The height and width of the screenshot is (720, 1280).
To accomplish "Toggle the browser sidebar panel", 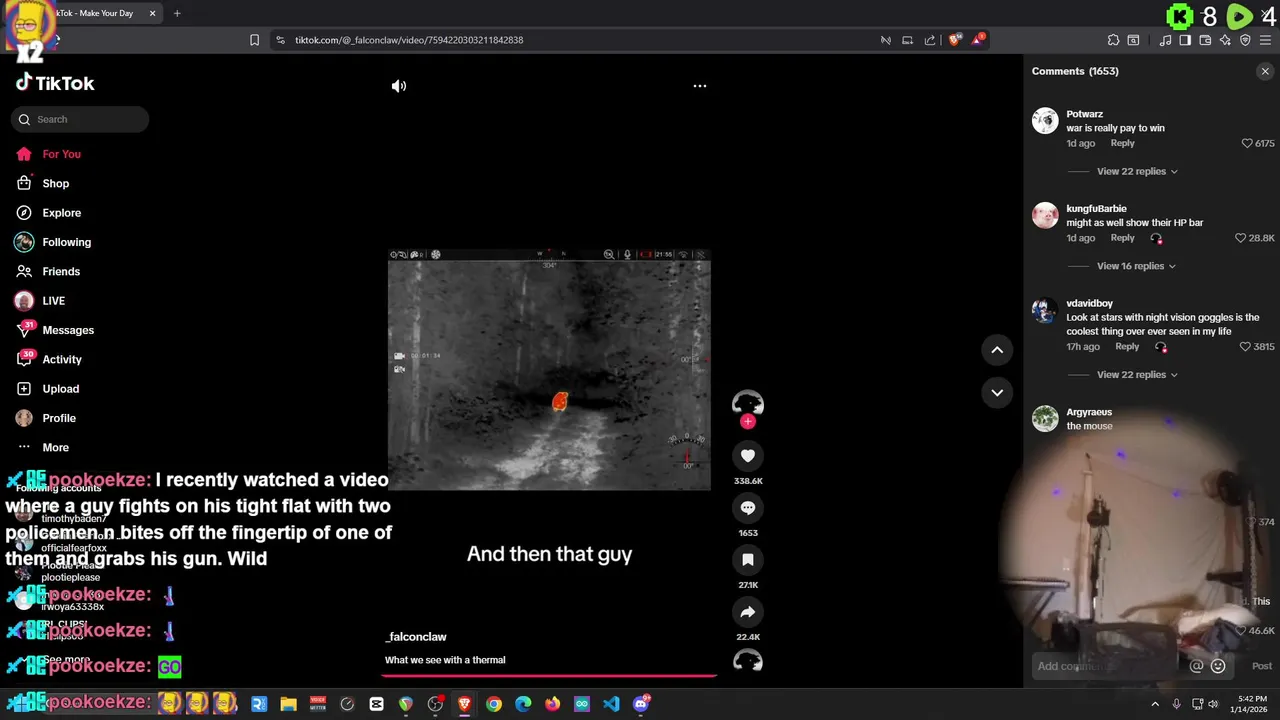I will pyautogui.click(x=1185, y=40).
